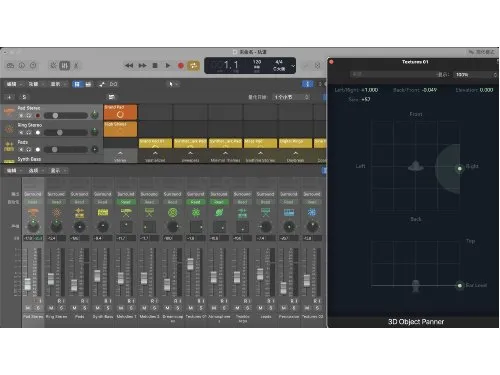Mute the Pad Stereo channel strip
Viewport: 500px width, 375px height.
(x=28, y=308)
